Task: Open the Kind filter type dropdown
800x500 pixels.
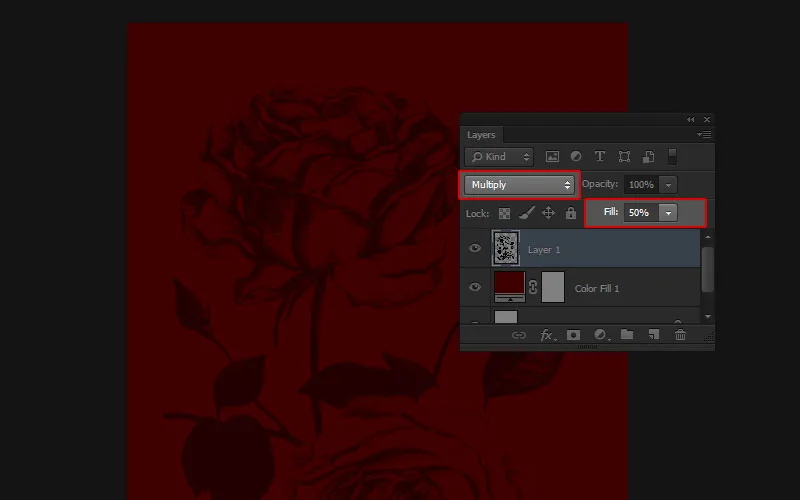Action: (499, 157)
